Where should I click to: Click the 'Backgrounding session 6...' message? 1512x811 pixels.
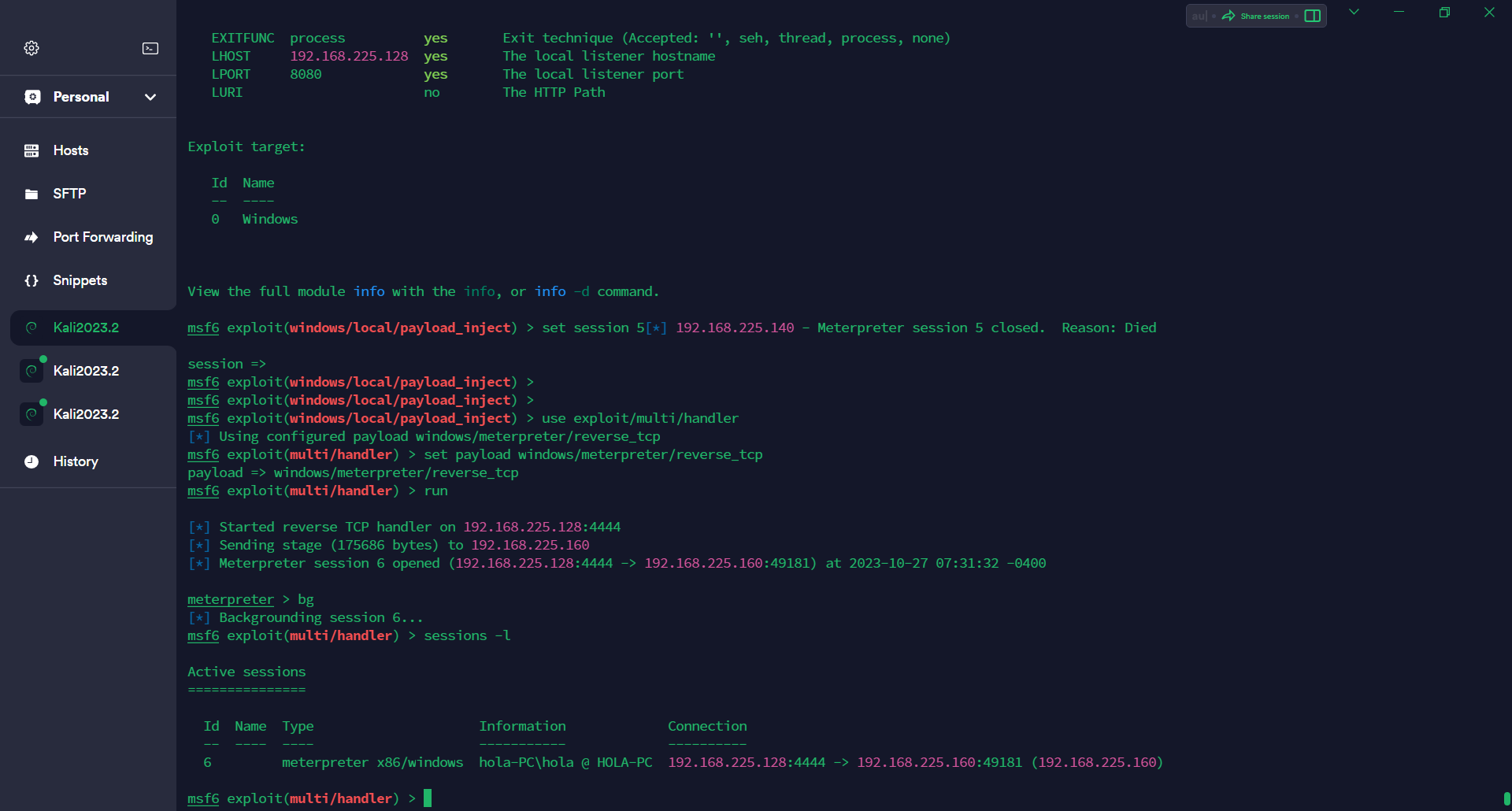coord(321,617)
